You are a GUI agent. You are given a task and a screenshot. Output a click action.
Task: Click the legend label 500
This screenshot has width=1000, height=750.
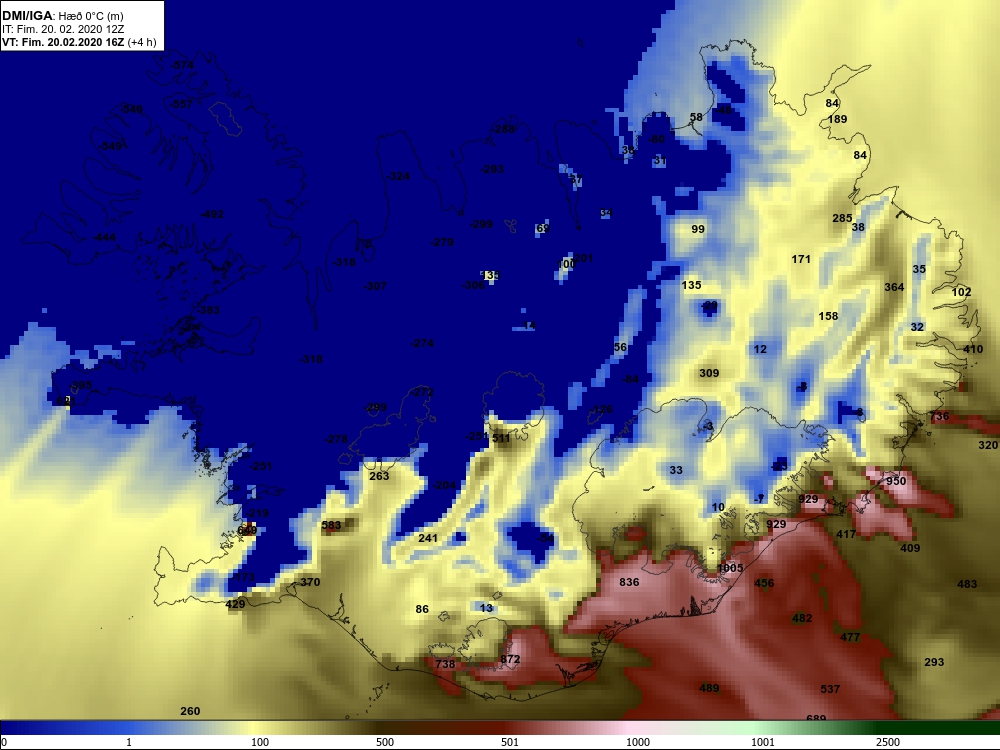(x=385, y=742)
